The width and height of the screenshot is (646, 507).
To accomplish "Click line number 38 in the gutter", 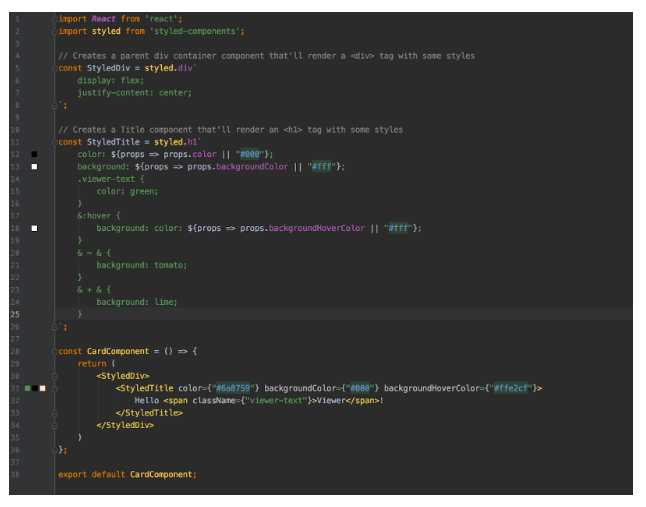I will pyautogui.click(x=15, y=474).
